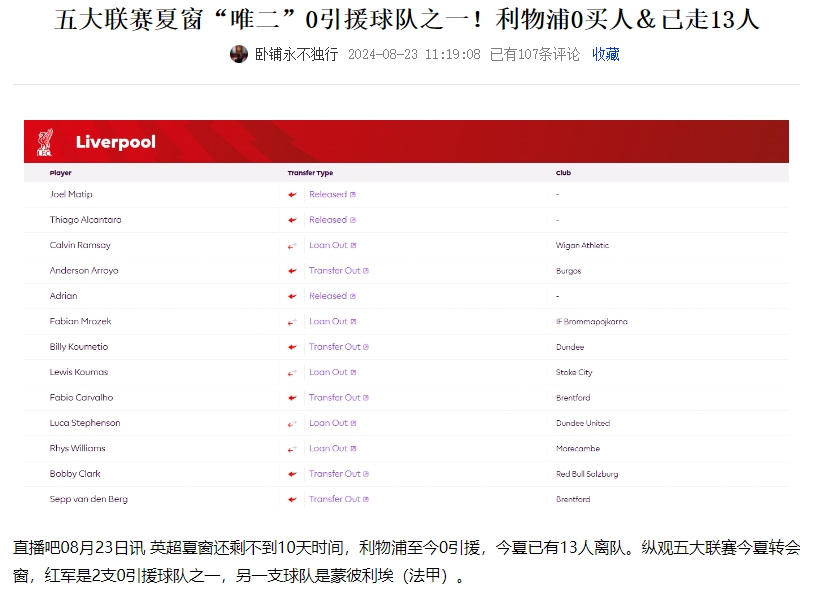This screenshot has width=814, height=596.
Task: Open the 已有107条评论 comments link
Action: click(x=535, y=54)
